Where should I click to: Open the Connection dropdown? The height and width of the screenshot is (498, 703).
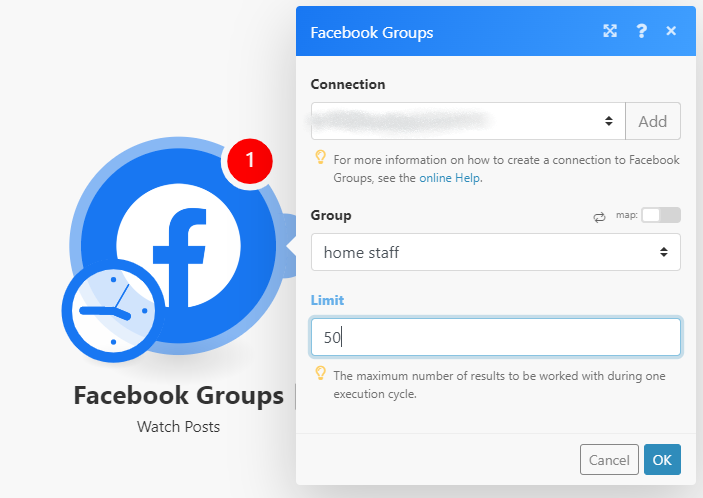[x=468, y=121]
